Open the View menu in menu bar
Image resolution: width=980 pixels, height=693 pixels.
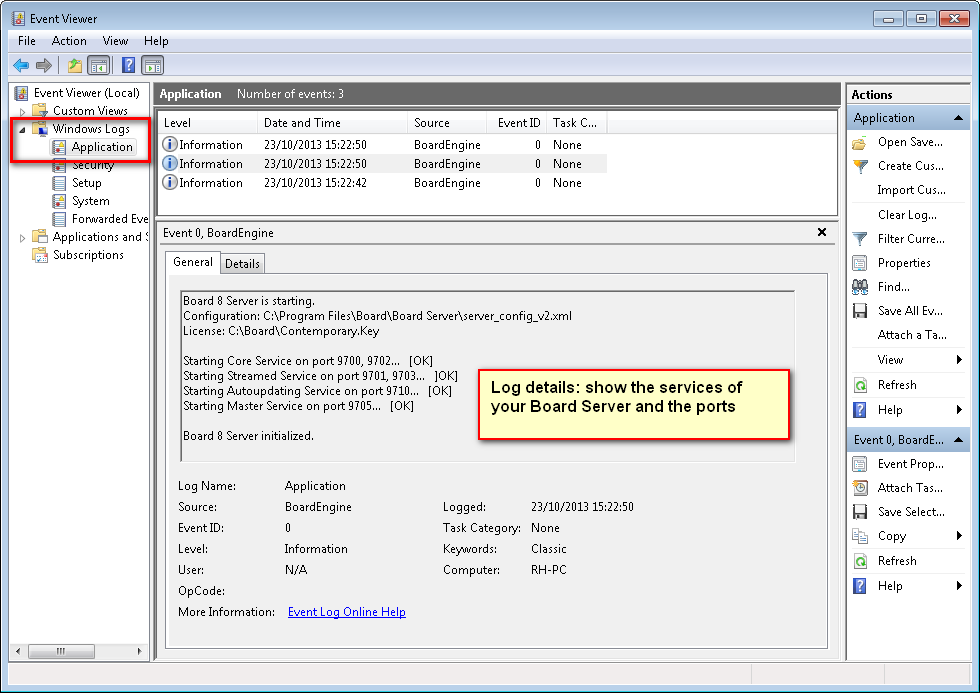point(115,41)
